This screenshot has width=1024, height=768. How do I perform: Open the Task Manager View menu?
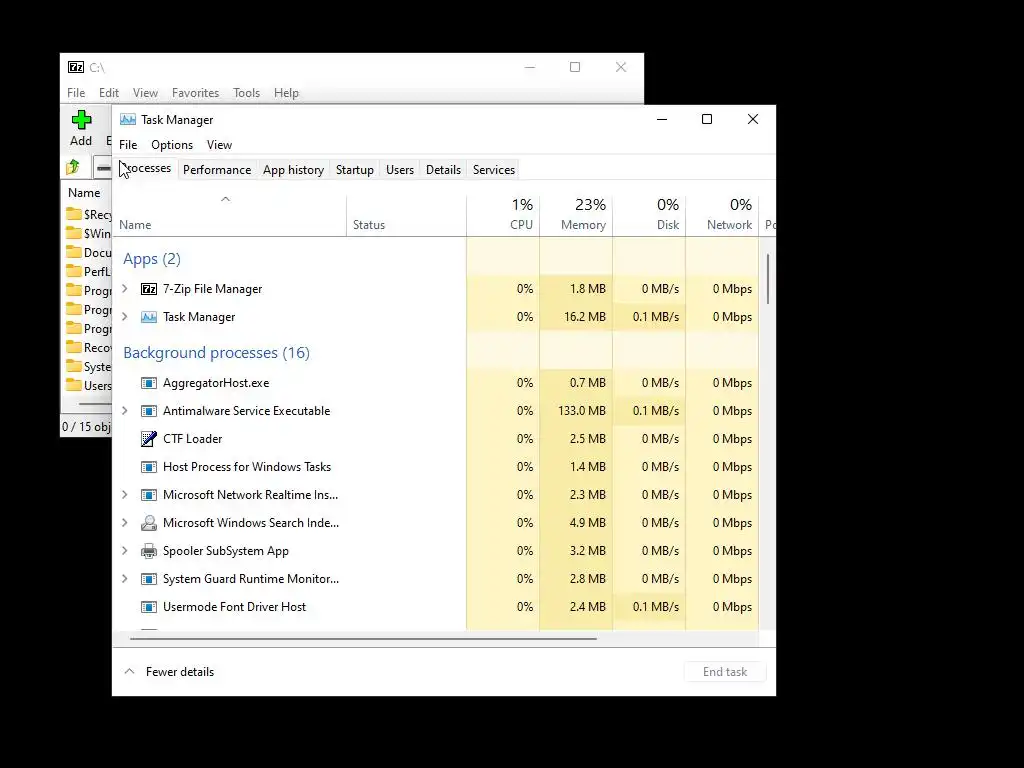[x=219, y=145]
